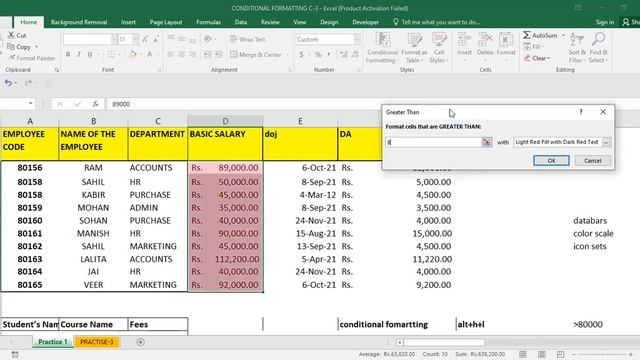This screenshot has width=640, height=360.
Task: Decrease font size icon
Action: (156, 39)
